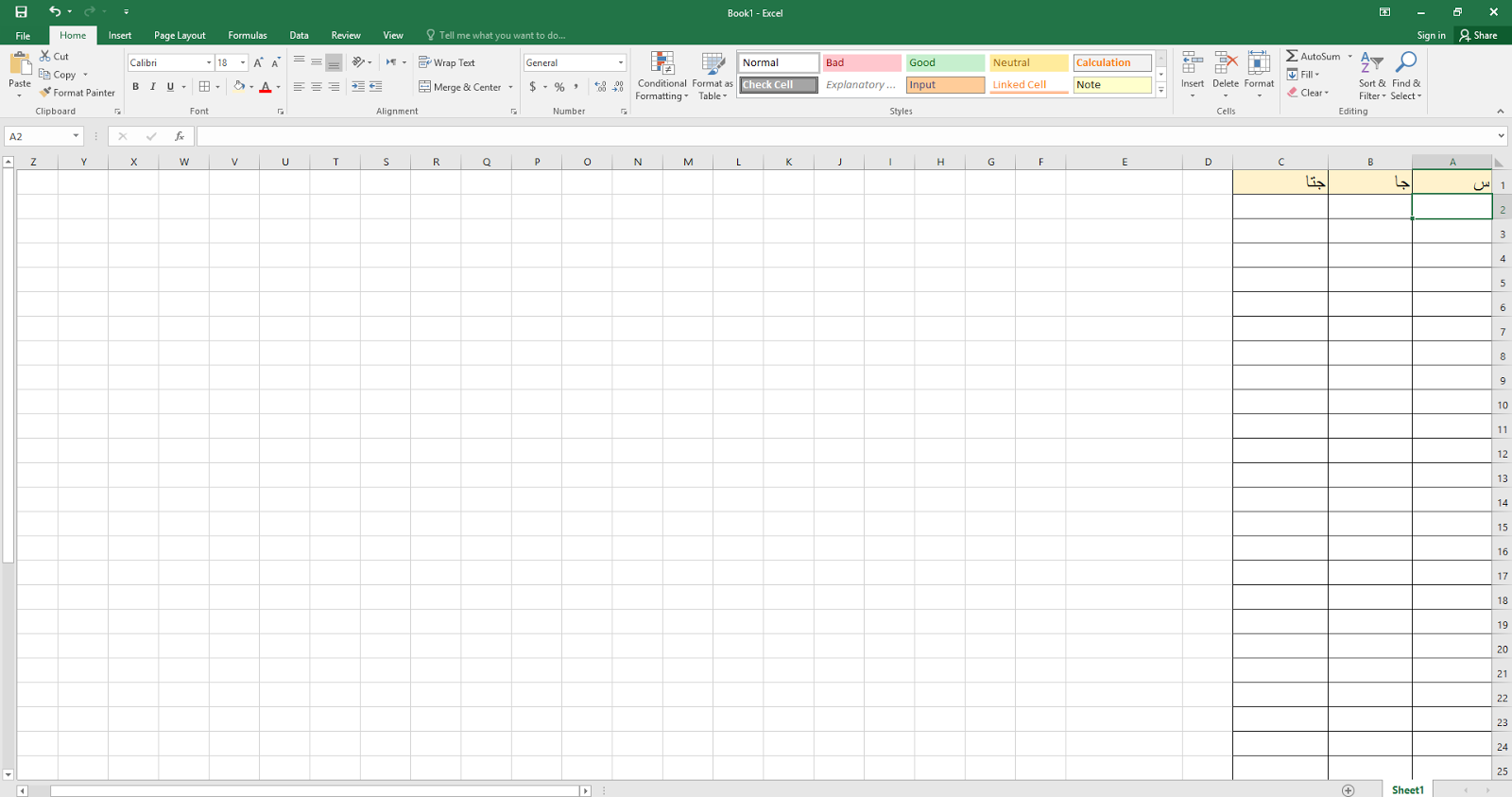Expand the cell styles gallery
The height and width of the screenshot is (797, 1512).
(x=1161, y=91)
